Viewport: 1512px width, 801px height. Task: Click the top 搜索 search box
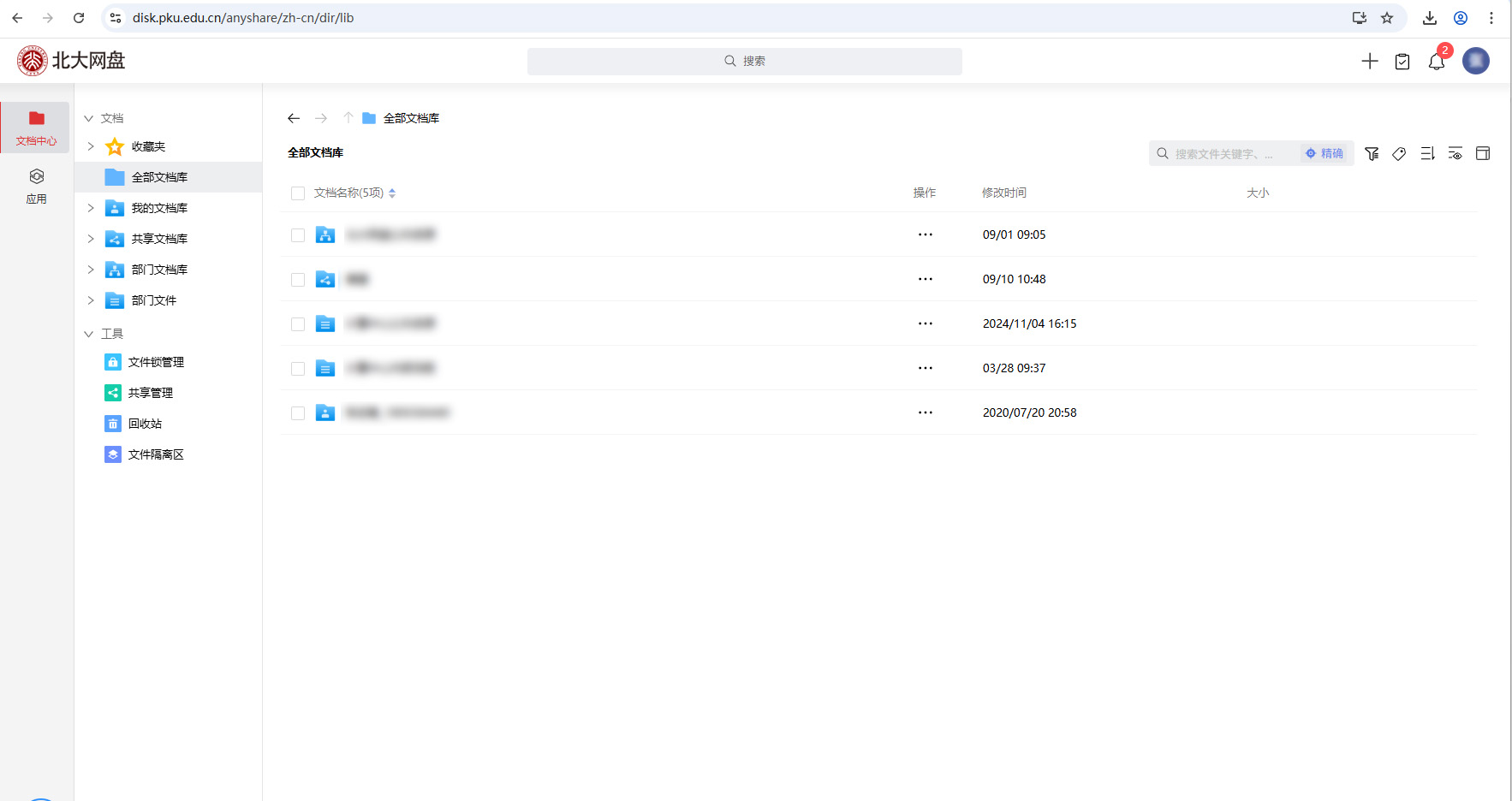744,62
